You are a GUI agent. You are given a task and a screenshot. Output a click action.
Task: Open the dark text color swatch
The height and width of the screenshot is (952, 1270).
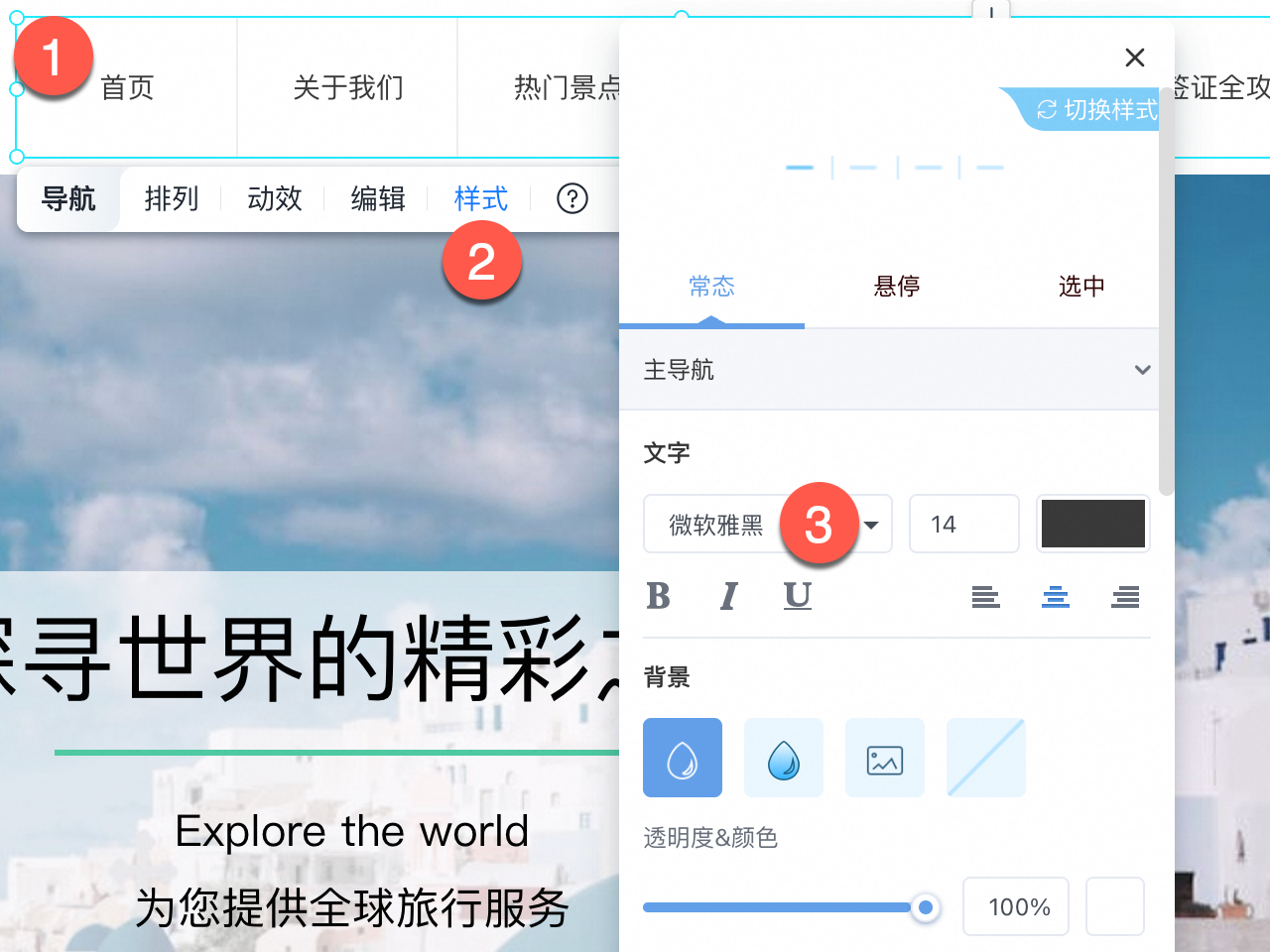(x=1093, y=524)
